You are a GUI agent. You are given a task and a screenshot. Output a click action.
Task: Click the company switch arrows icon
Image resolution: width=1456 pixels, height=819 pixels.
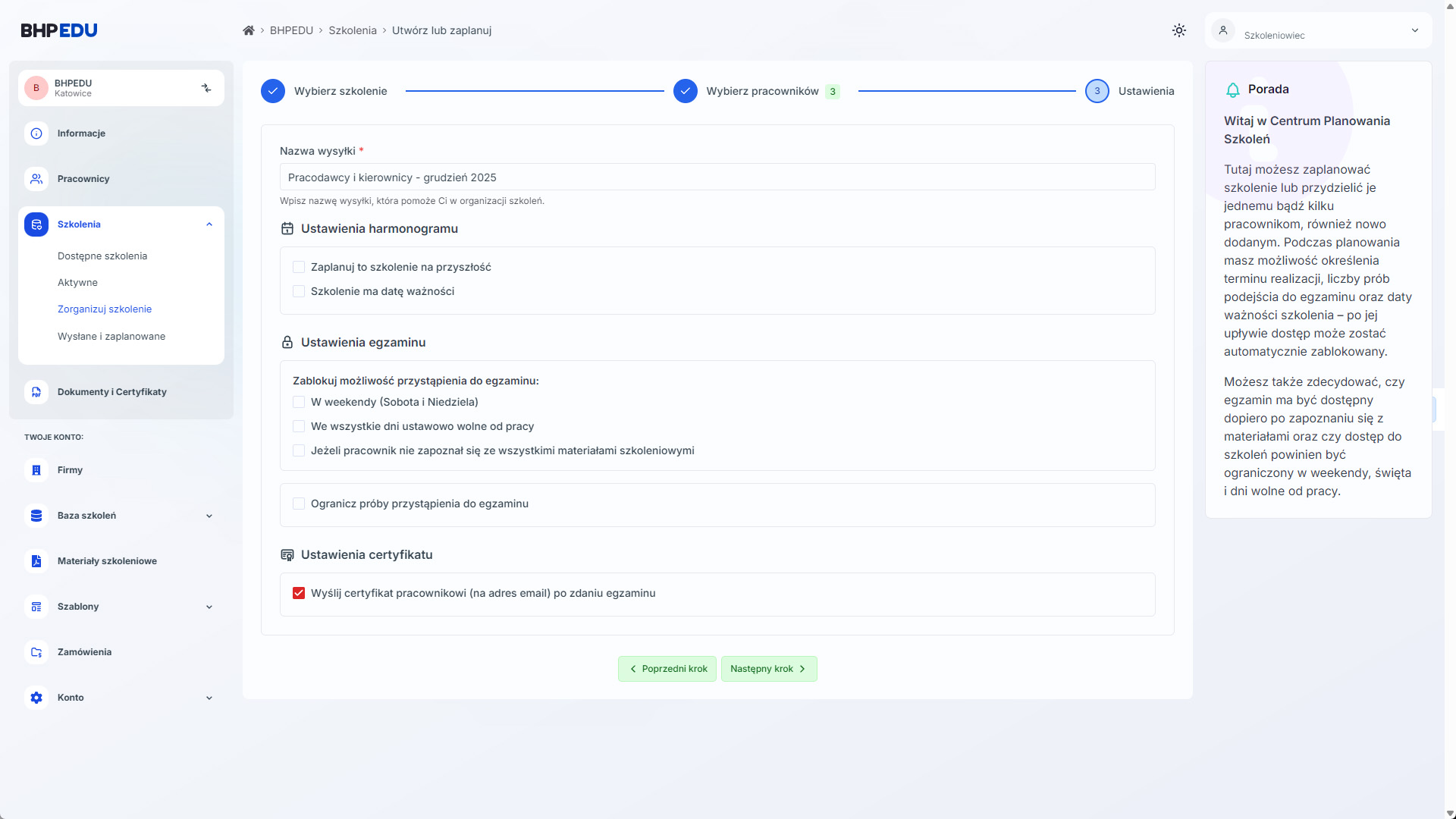coord(206,88)
